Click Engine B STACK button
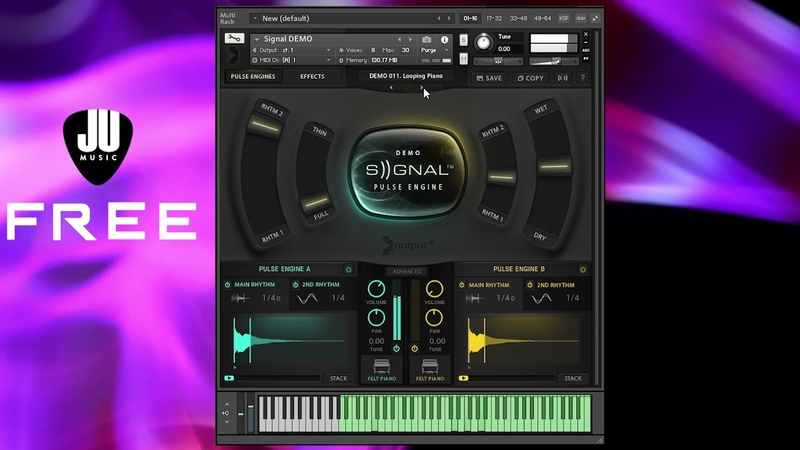Viewport: 800px width, 450px height. pyautogui.click(x=572, y=379)
